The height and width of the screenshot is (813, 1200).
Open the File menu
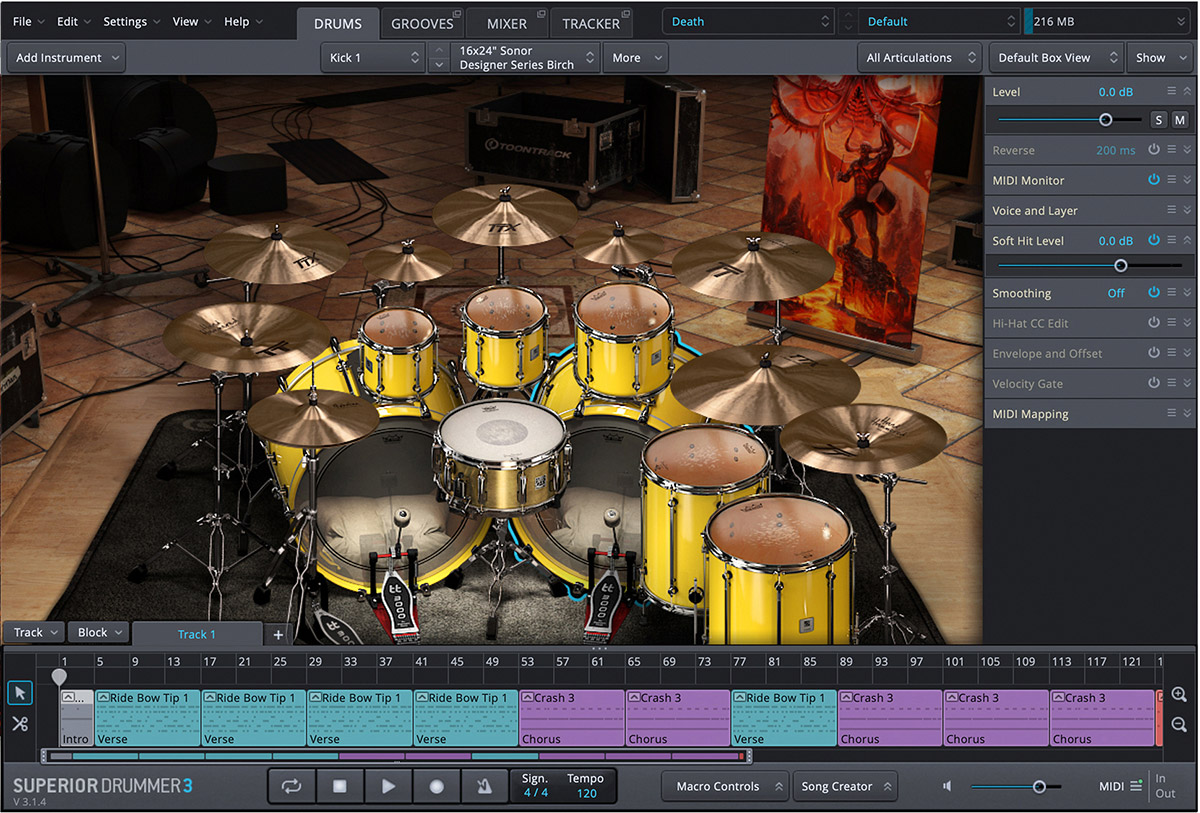28,21
